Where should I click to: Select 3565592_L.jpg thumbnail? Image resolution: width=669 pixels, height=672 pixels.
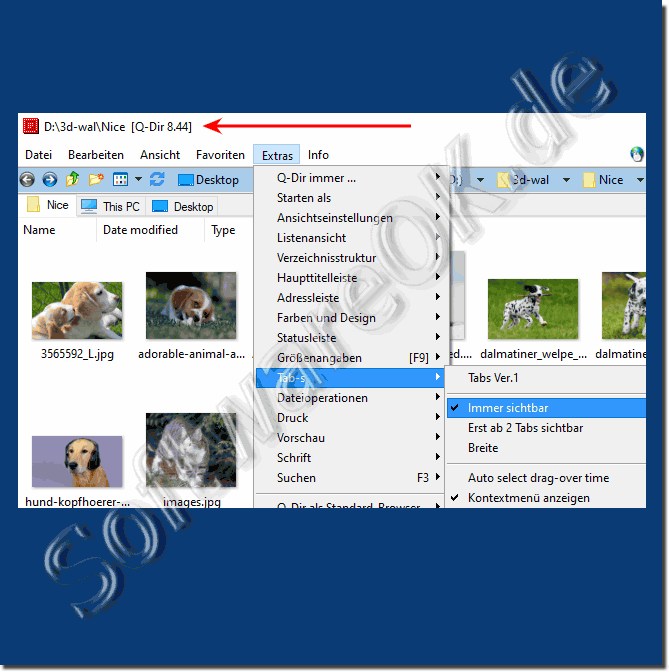77,310
